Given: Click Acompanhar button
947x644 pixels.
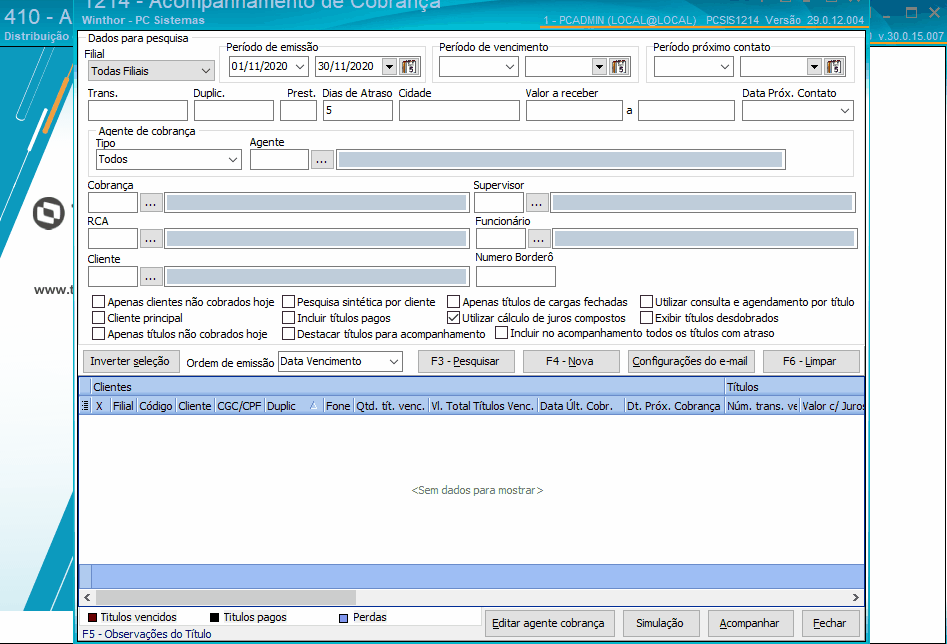Looking at the screenshot, I should tap(750, 623).
